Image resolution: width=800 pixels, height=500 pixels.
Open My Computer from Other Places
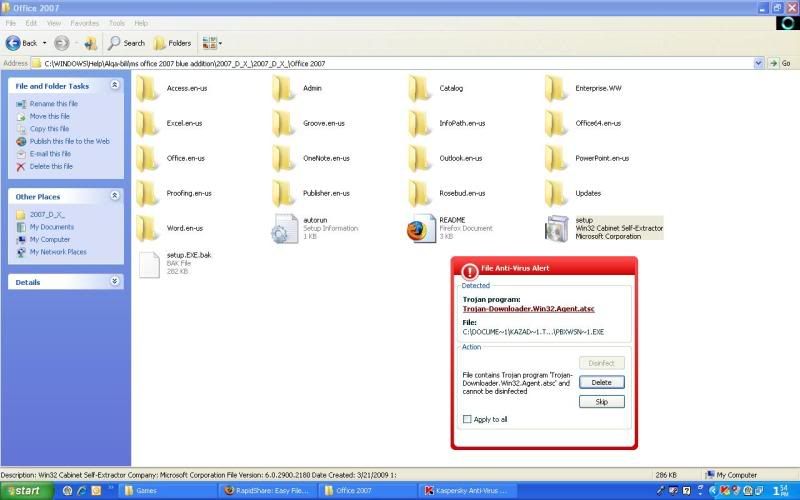click(x=49, y=239)
